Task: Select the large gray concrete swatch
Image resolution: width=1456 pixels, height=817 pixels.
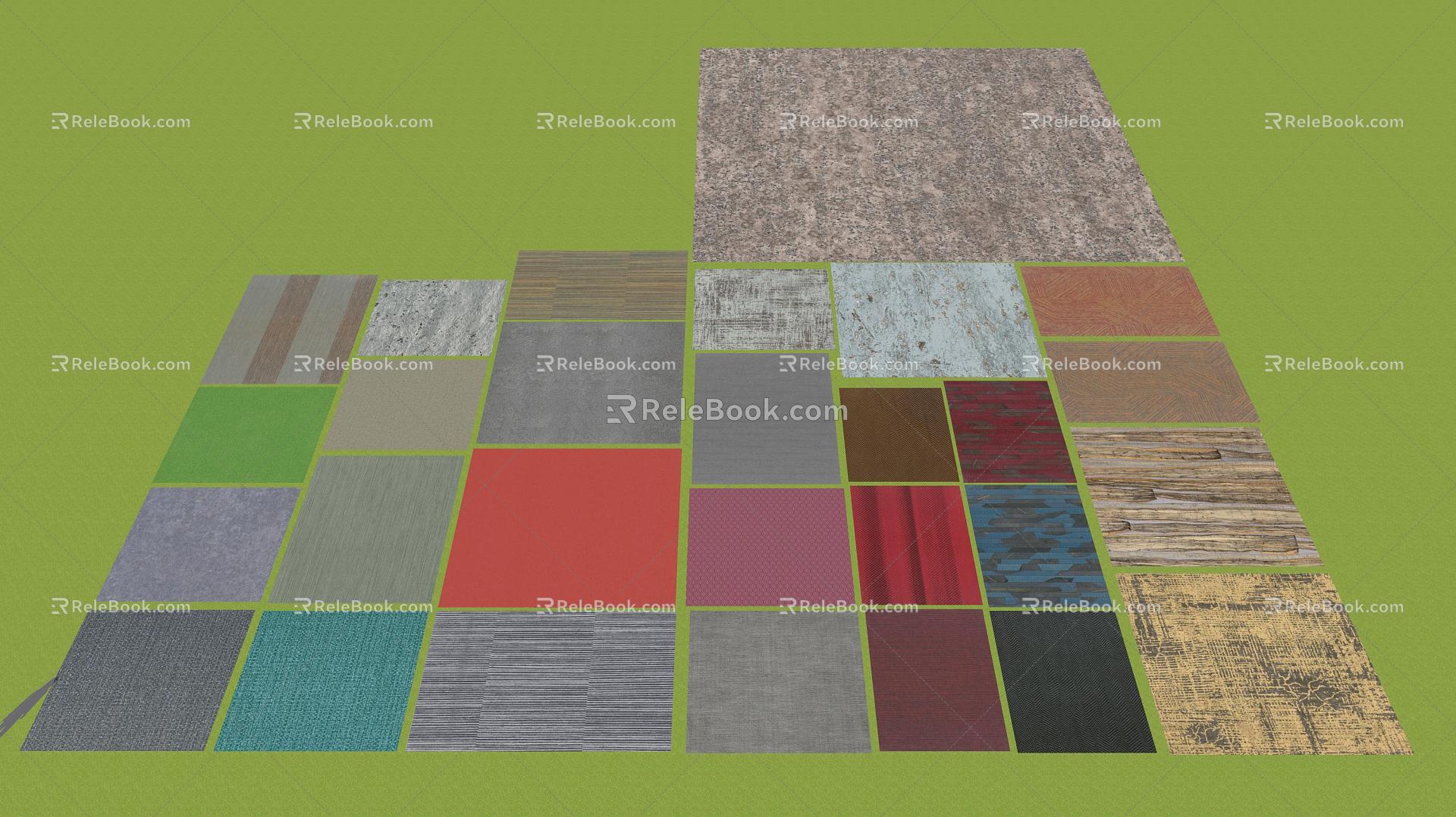Action: [x=582, y=383]
